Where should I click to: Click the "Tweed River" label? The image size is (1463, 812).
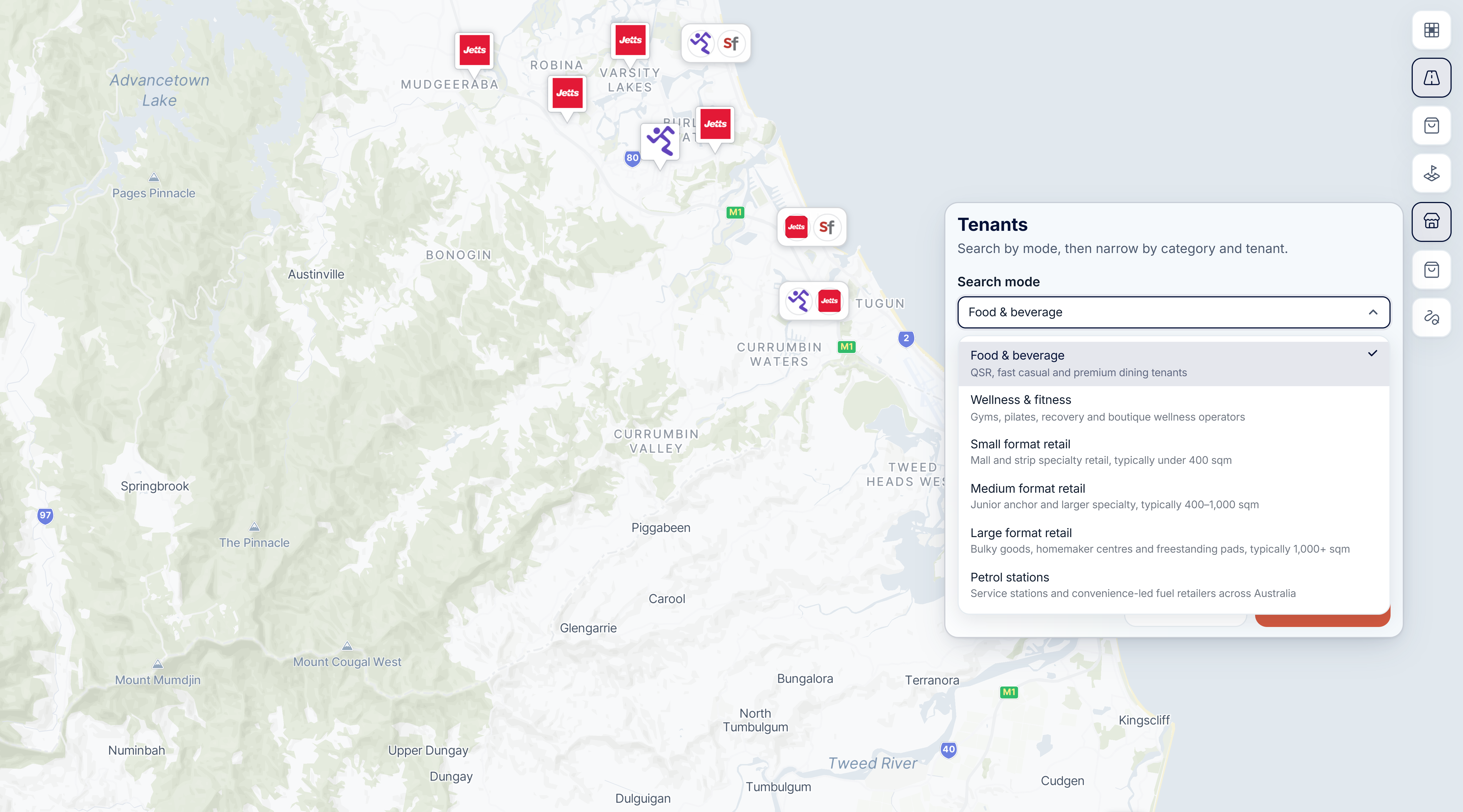pyautogui.click(x=872, y=763)
